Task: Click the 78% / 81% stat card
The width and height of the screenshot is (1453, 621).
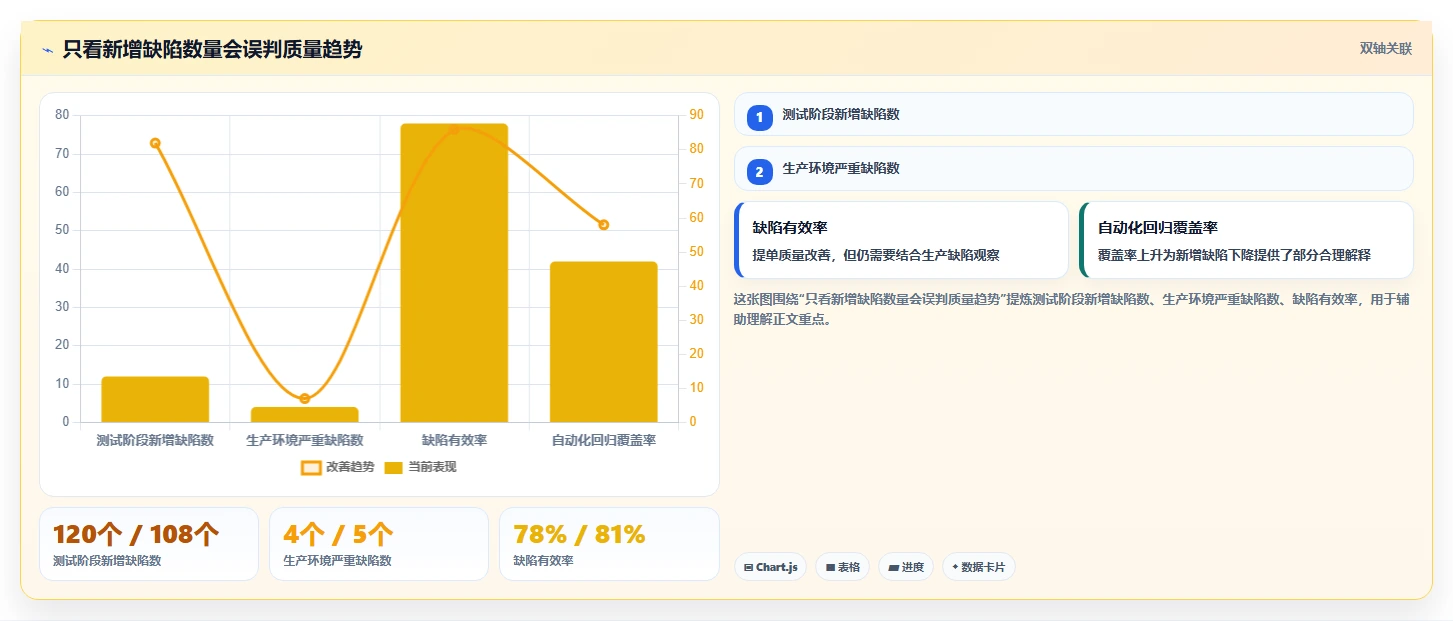Action: pyautogui.click(x=609, y=544)
